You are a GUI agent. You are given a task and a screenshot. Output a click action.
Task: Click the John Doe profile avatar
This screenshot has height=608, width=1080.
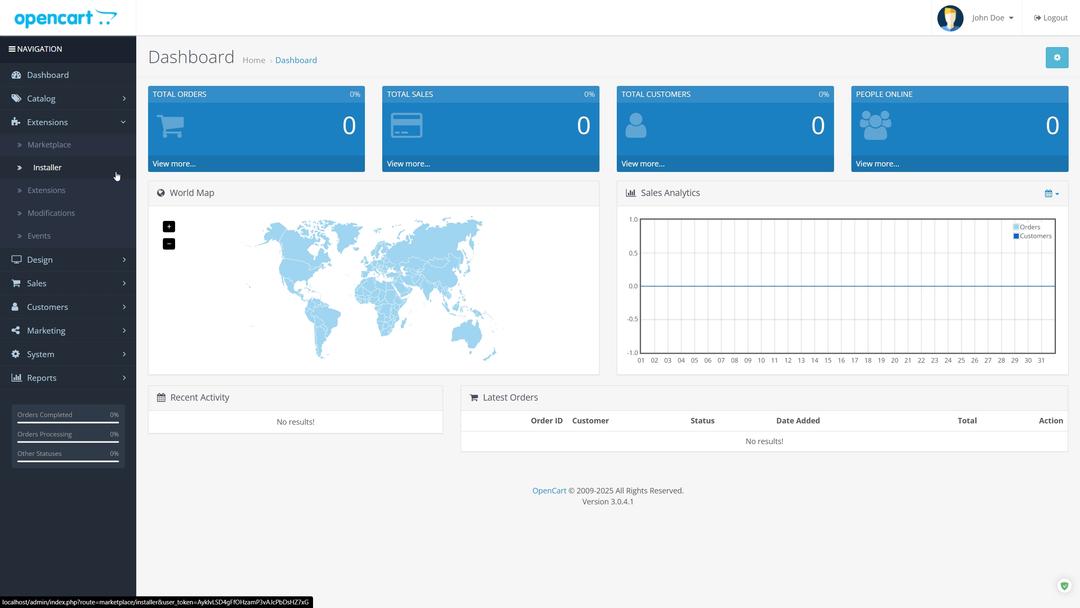950,18
